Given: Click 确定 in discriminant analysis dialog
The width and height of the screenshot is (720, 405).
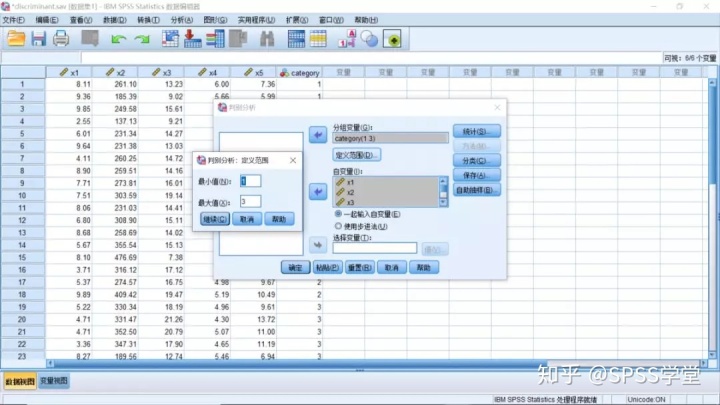Looking at the screenshot, I should pos(295,267).
